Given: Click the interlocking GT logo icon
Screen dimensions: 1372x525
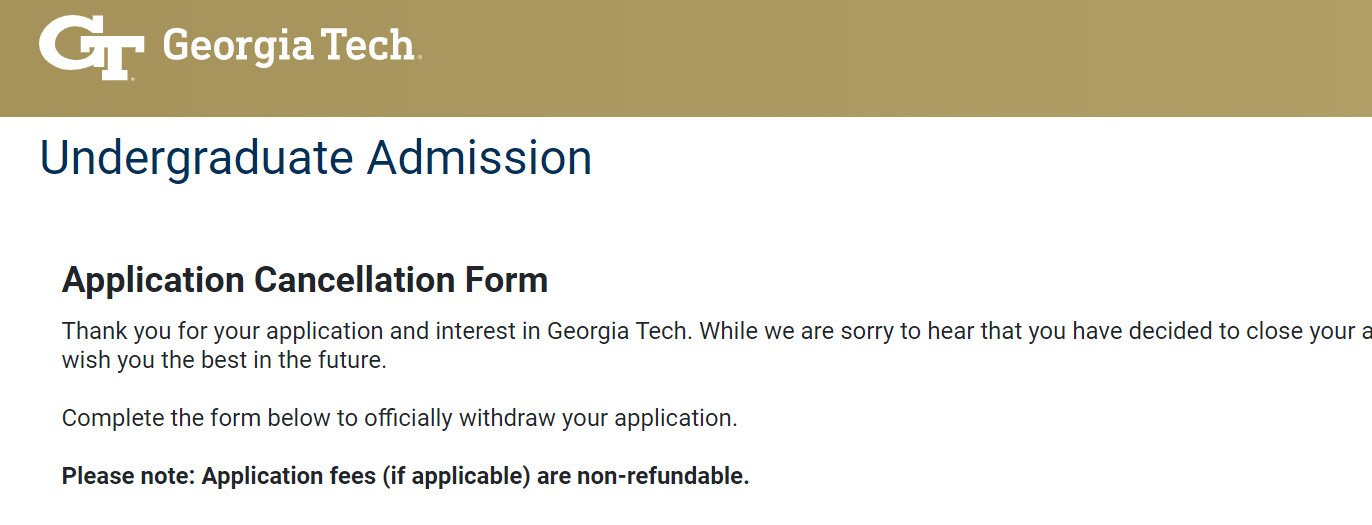Looking at the screenshot, I should click(92, 47).
